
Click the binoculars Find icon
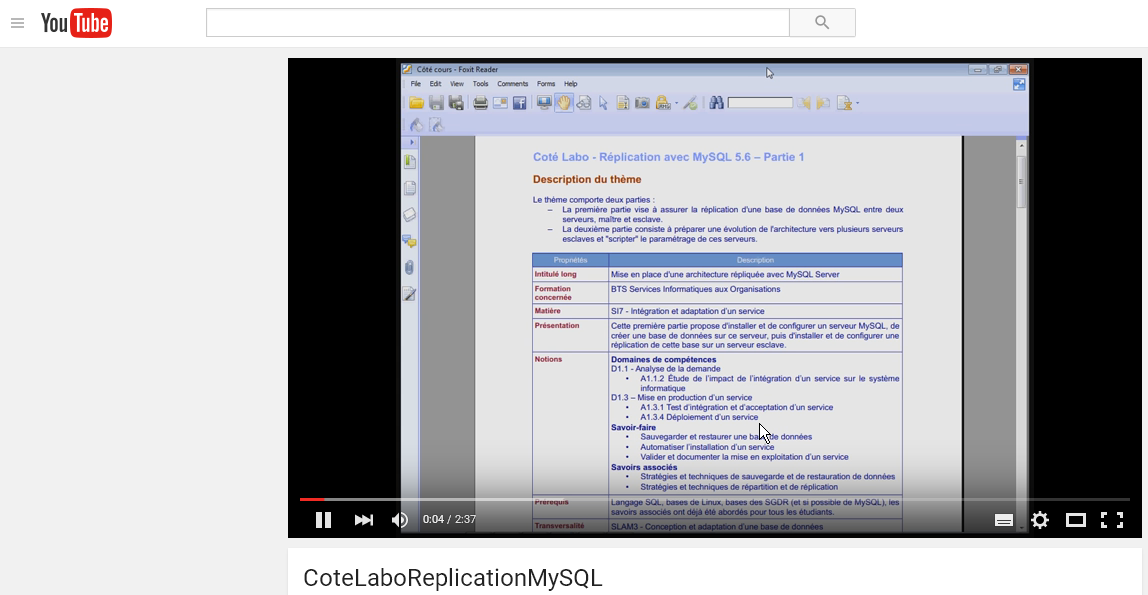point(716,103)
